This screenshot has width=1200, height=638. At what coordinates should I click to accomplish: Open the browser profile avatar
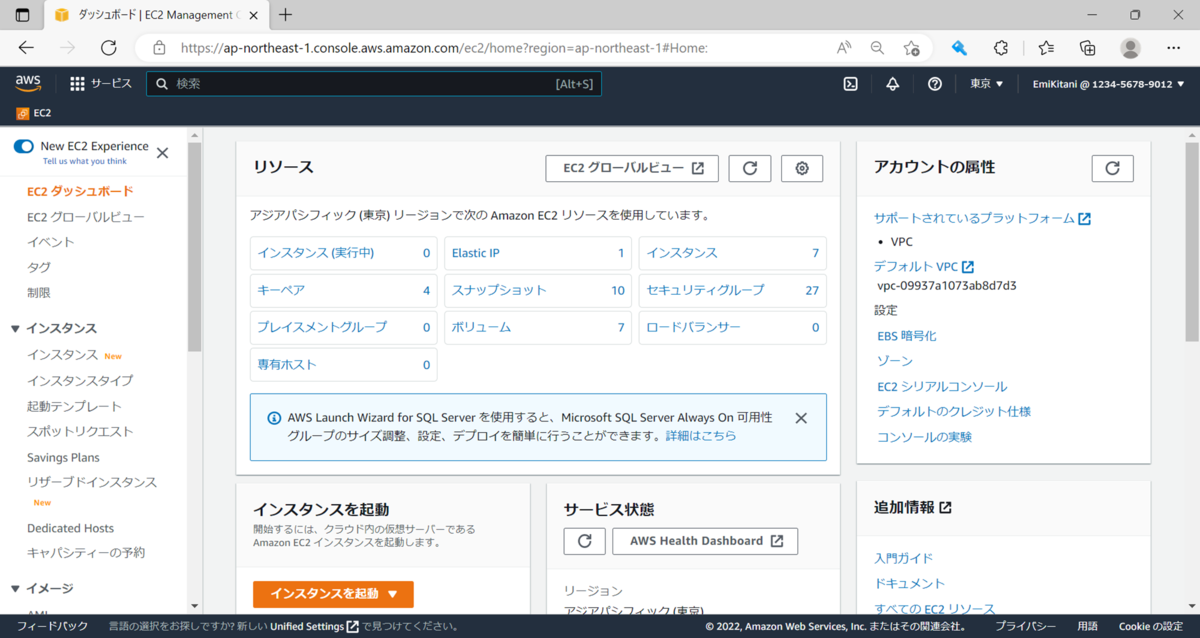coord(1131,48)
